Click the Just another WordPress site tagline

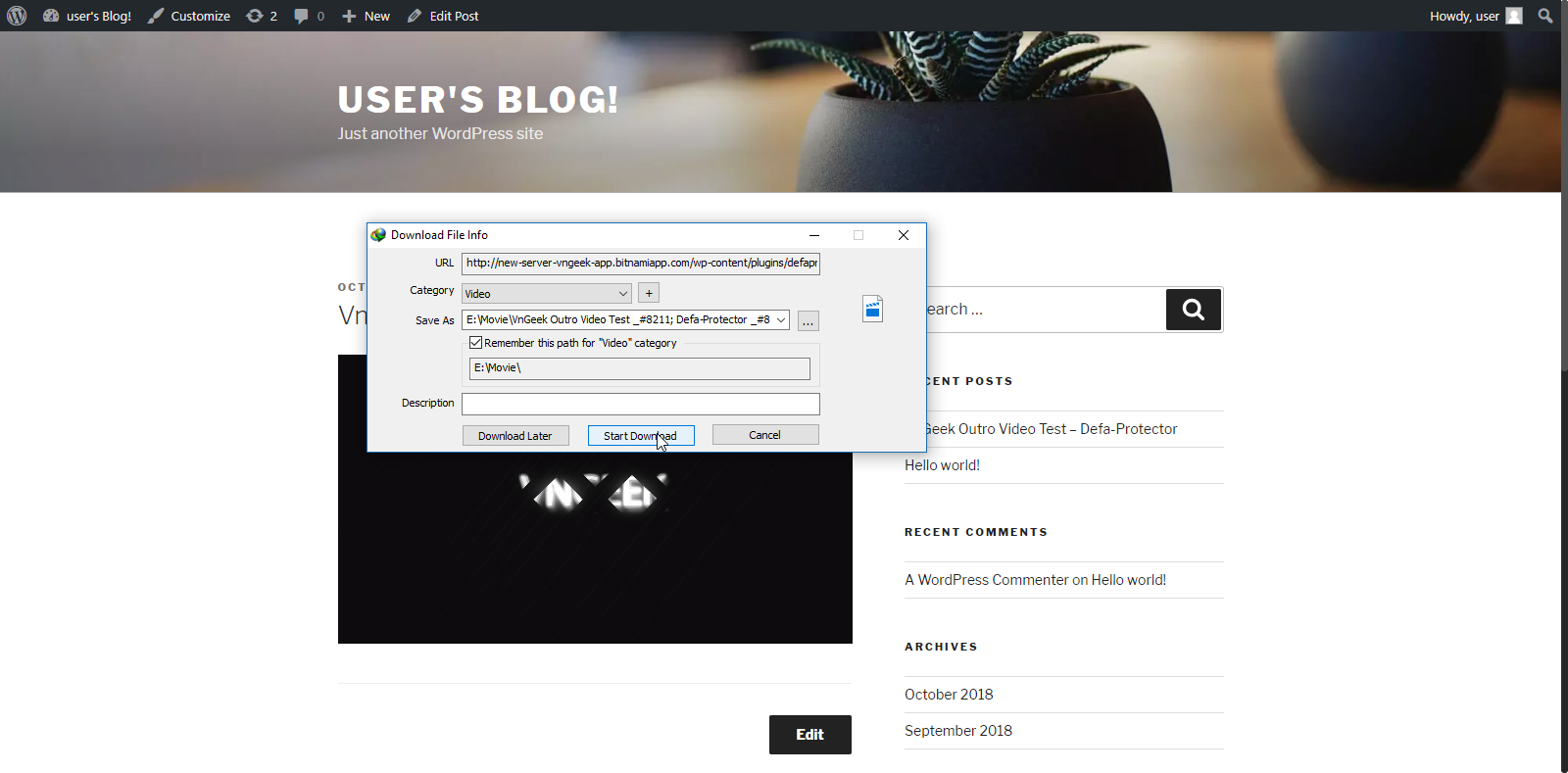pyautogui.click(x=440, y=133)
